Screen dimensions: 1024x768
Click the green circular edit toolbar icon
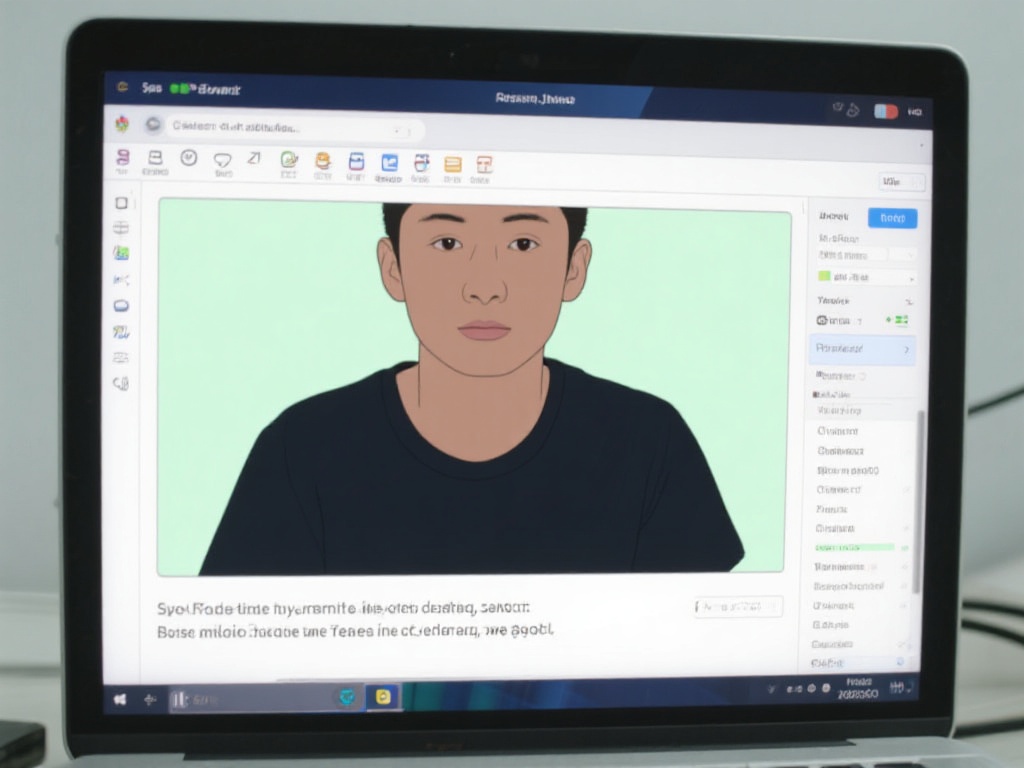(x=289, y=159)
